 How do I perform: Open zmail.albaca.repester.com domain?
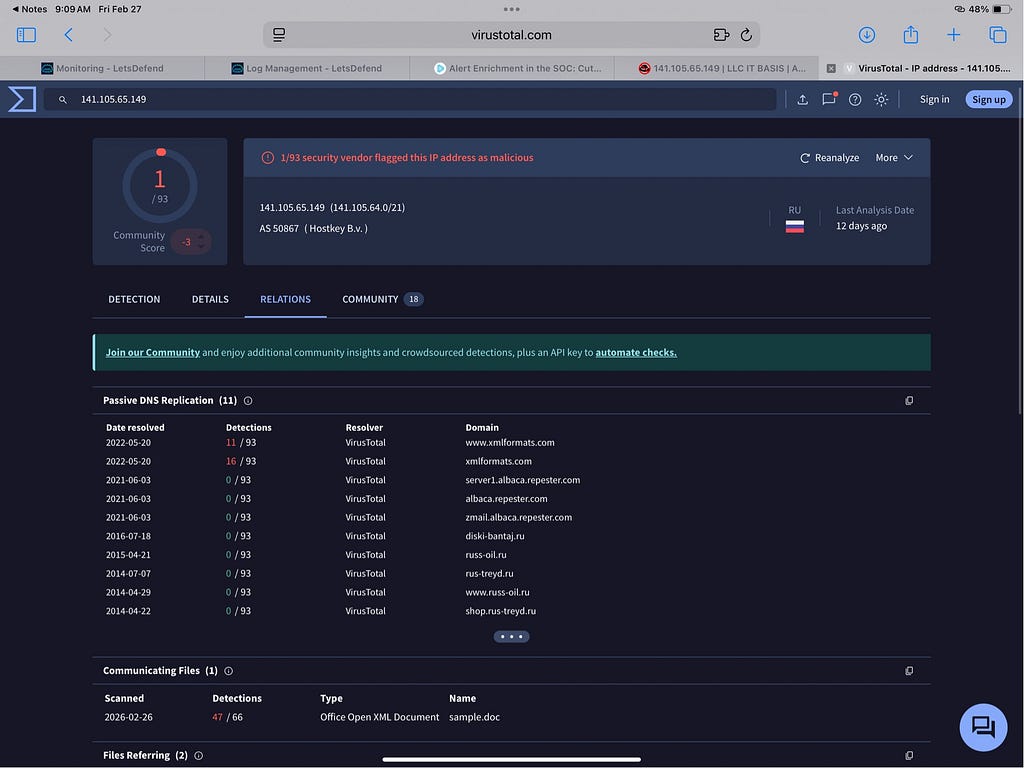(x=519, y=518)
